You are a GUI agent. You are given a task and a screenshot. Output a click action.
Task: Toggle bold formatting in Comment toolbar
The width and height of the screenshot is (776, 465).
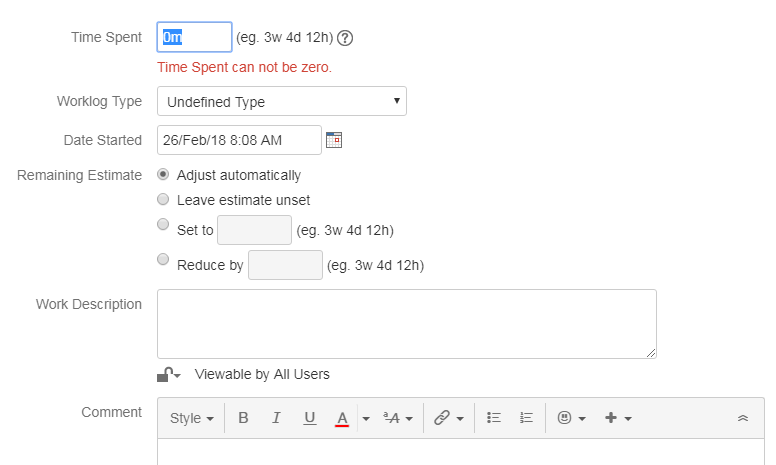tap(243, 418)
